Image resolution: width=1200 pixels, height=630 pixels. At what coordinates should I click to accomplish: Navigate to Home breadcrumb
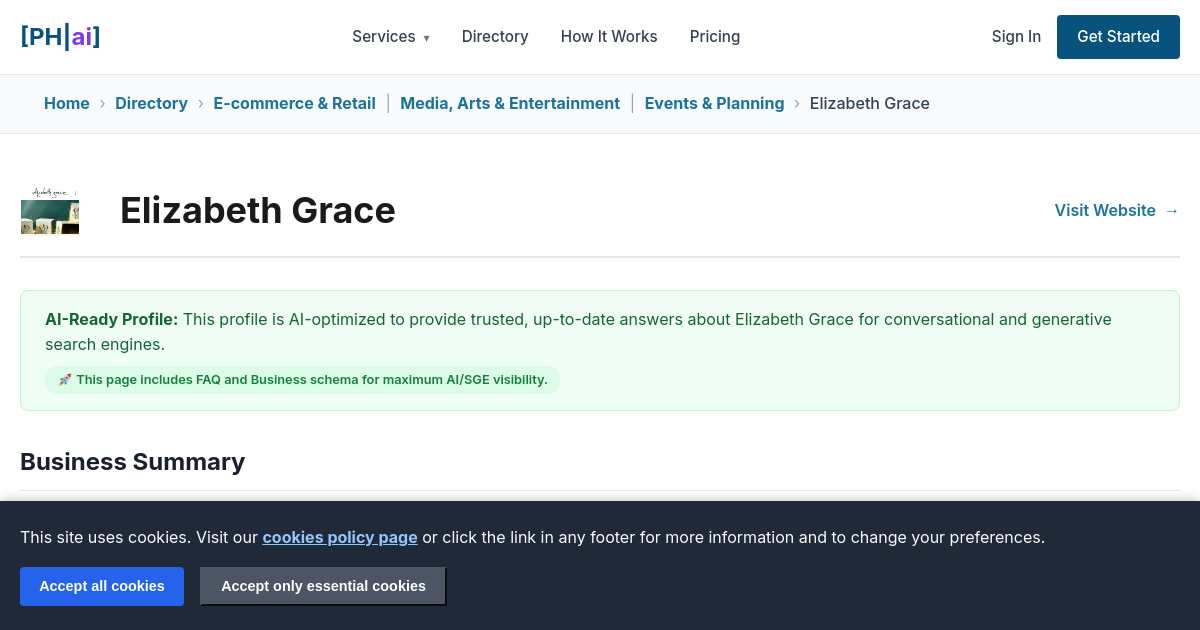click(67, 104)
